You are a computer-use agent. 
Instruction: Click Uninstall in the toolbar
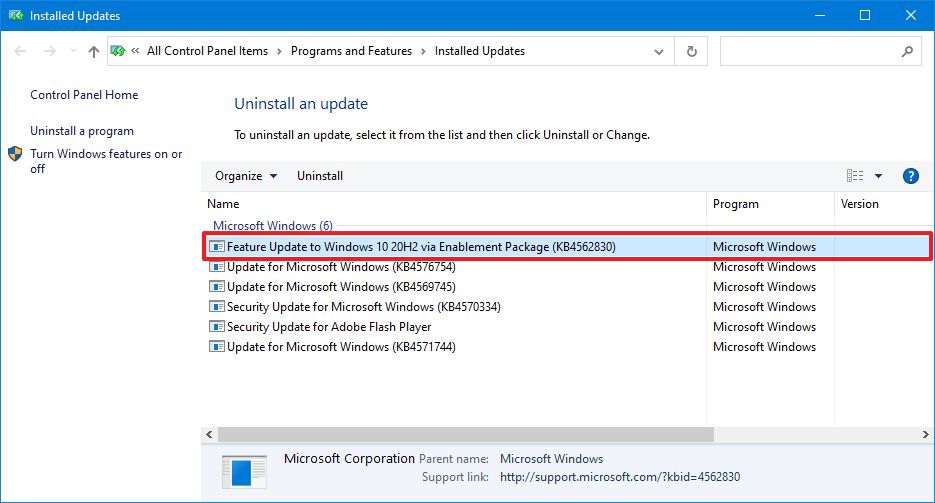(320, 176)
